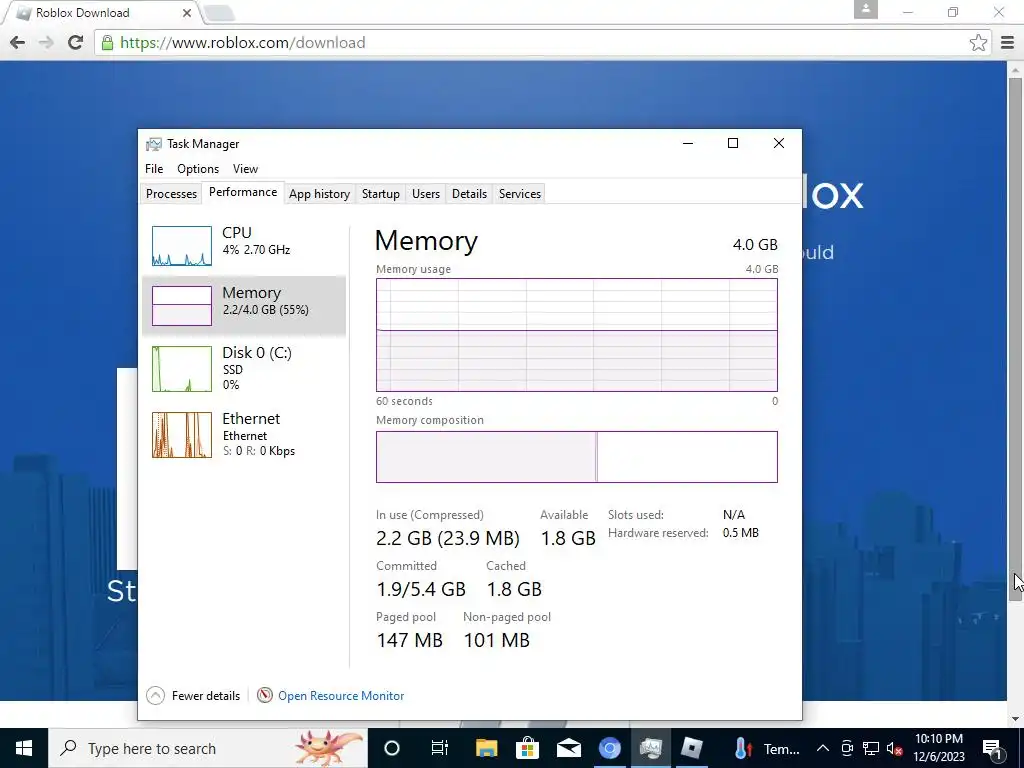The height and width of the screenshot is (768, 1024).
Task: Switch to the Processes tab
Action: [171, 193]
